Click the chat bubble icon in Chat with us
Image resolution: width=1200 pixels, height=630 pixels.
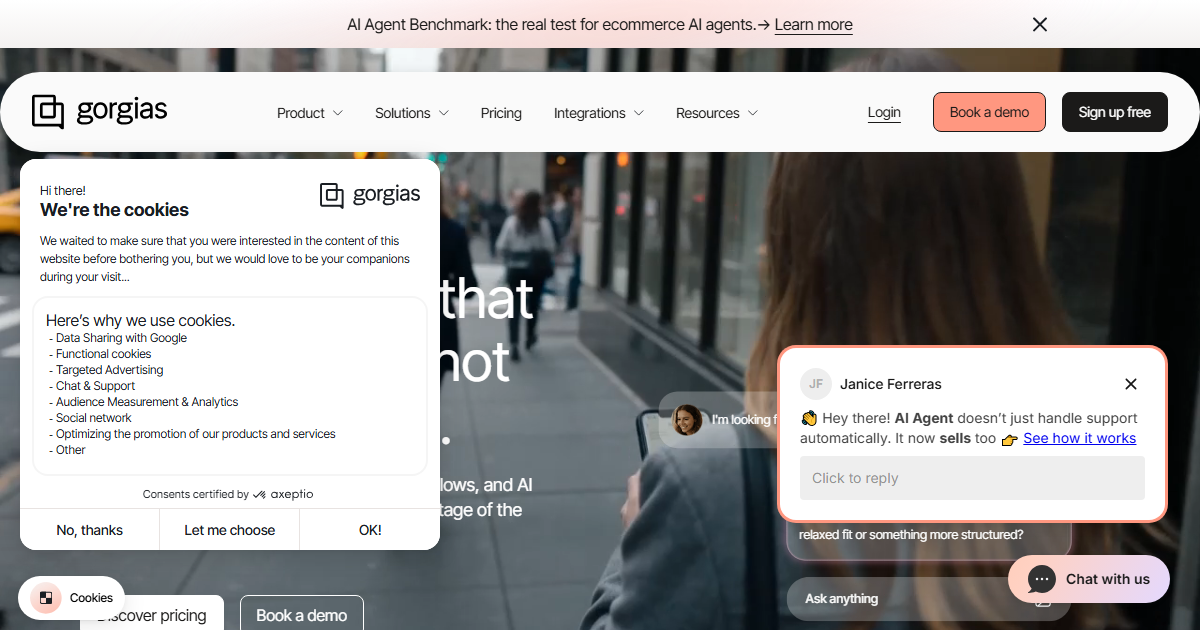(x=1041, y=579)
